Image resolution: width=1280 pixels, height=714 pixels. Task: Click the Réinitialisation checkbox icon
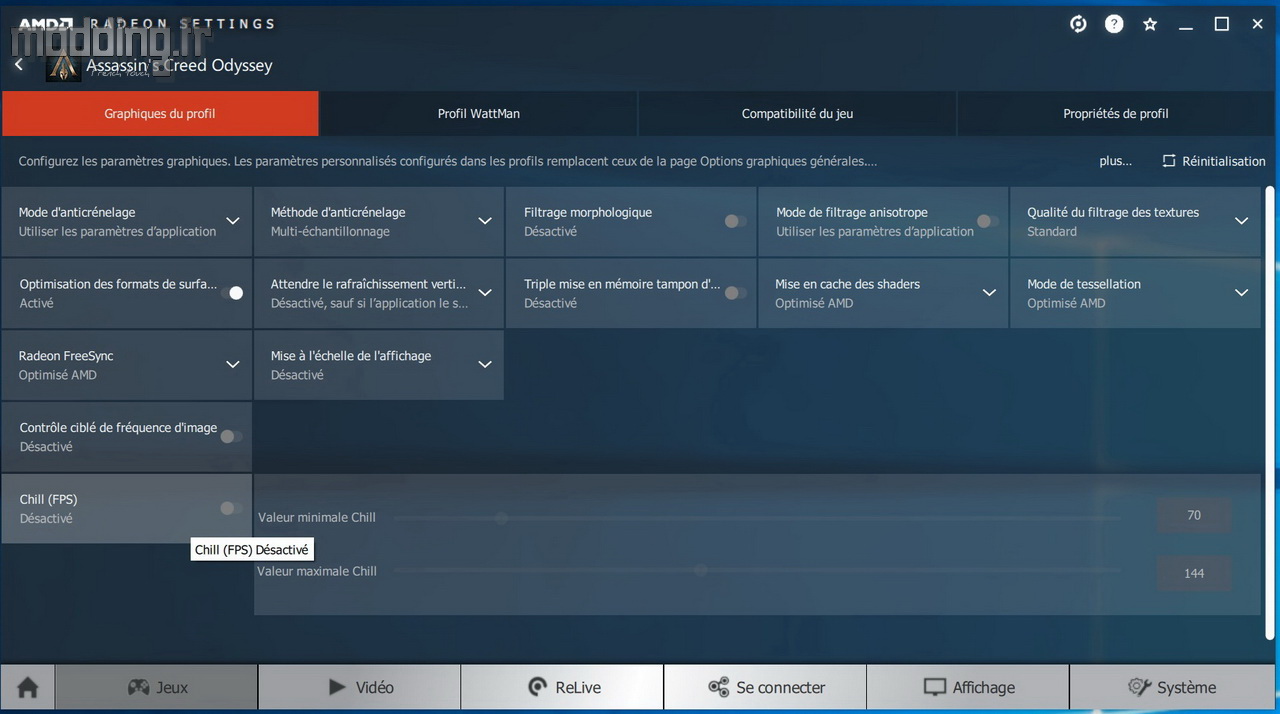click(x=1169, y=161)
